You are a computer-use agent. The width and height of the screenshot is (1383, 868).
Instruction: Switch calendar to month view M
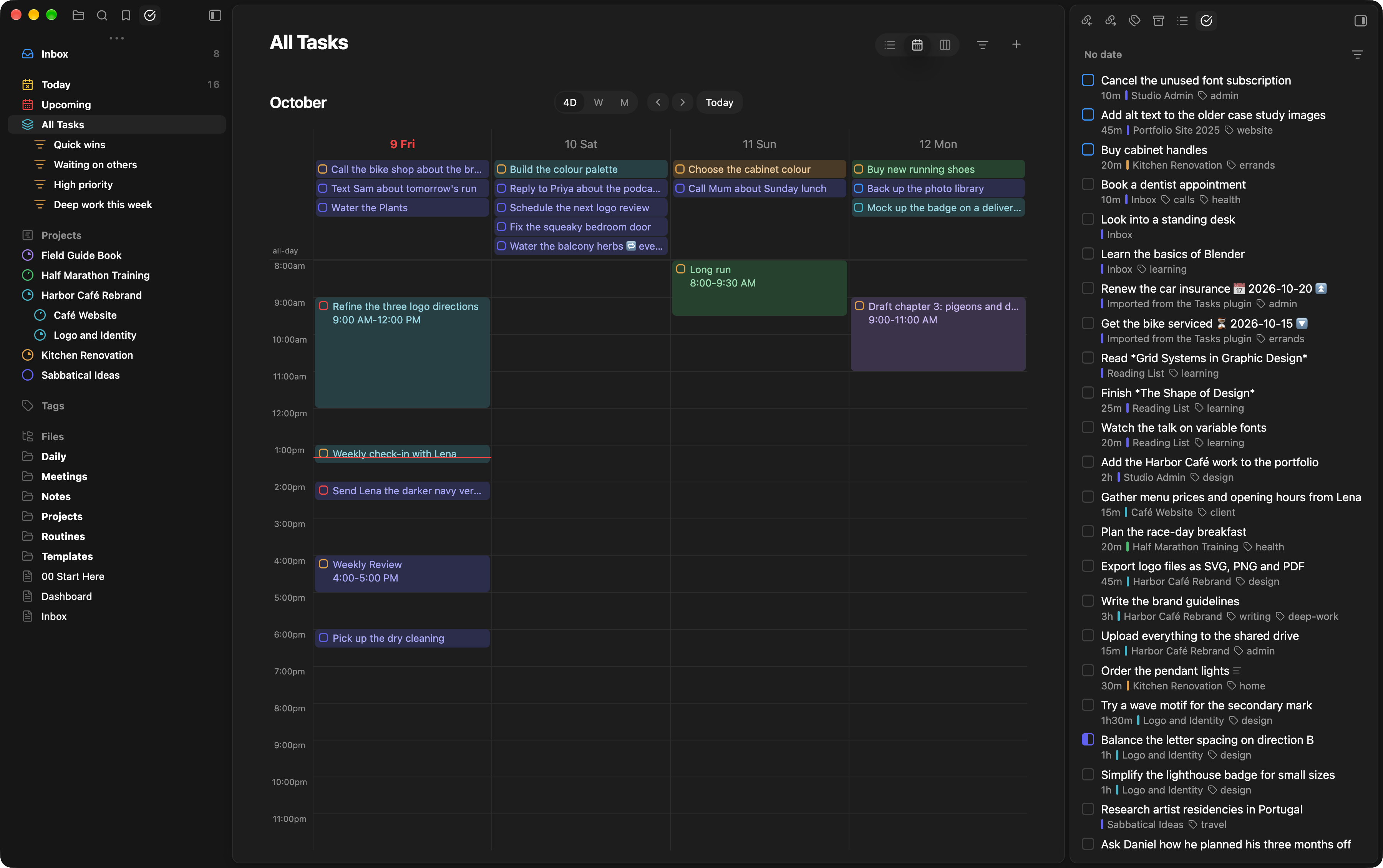pos(625,102)
